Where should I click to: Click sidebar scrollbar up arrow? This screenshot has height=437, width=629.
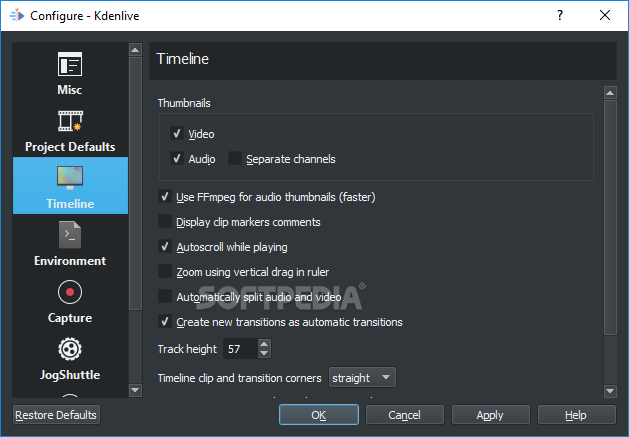coord(135,50)
